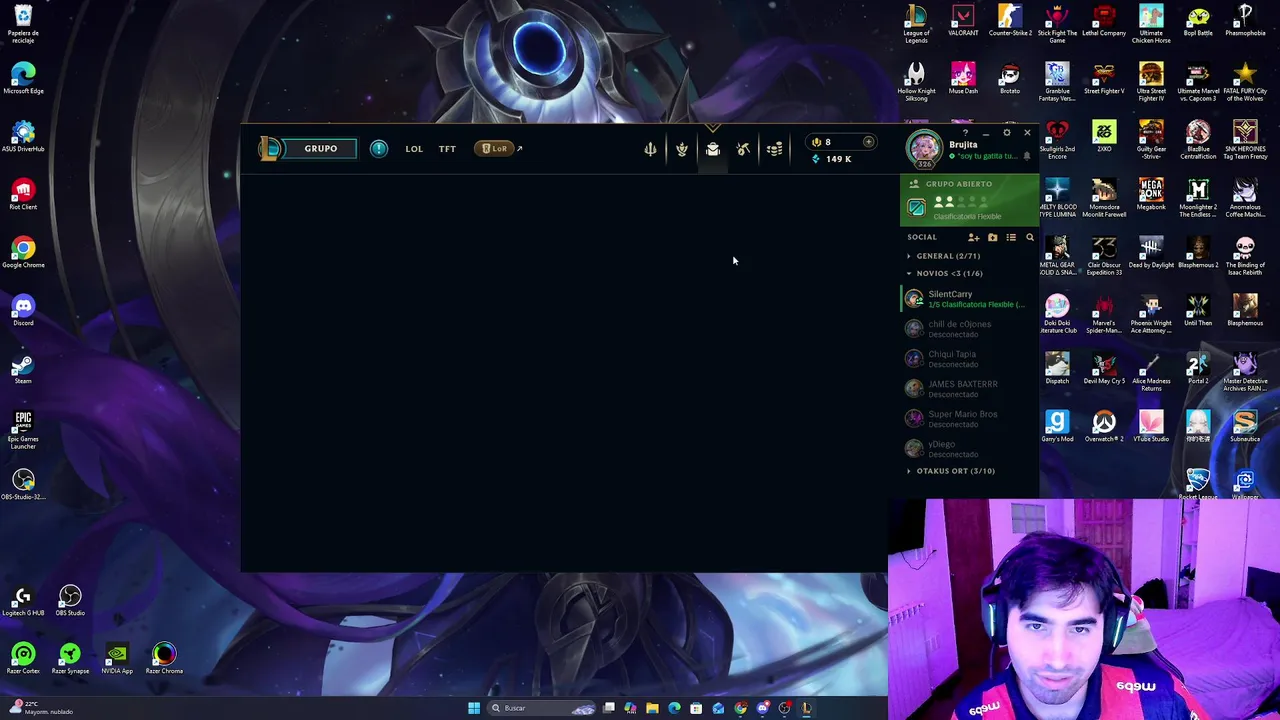Switch to the LOL tab
Viewport: 1280px width, 720px height.
pyautogui.click(x=414, y=149)
